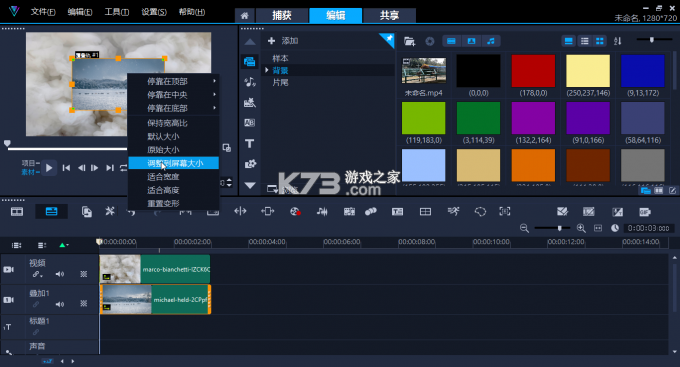Image resolution: width=680 pixels, height=367 pixels.
Task: Adjust thumbnail size slider
Action: 651,40
